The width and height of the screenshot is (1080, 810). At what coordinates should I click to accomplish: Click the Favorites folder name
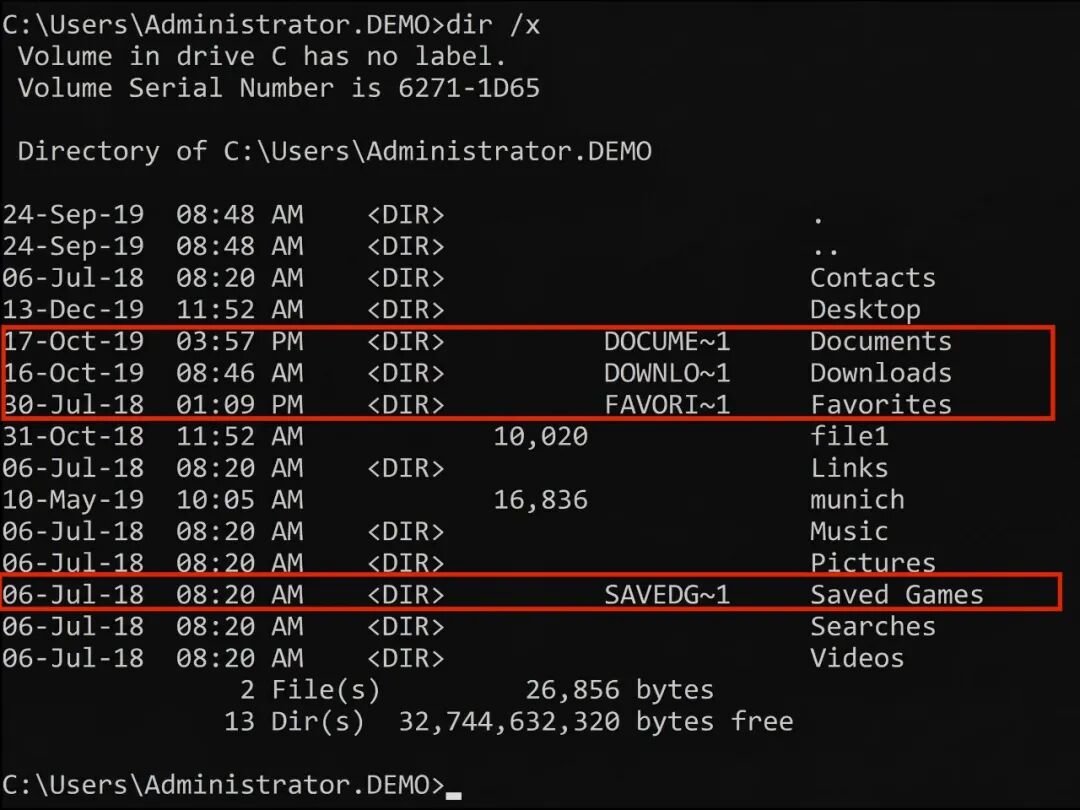pos(881,405)
